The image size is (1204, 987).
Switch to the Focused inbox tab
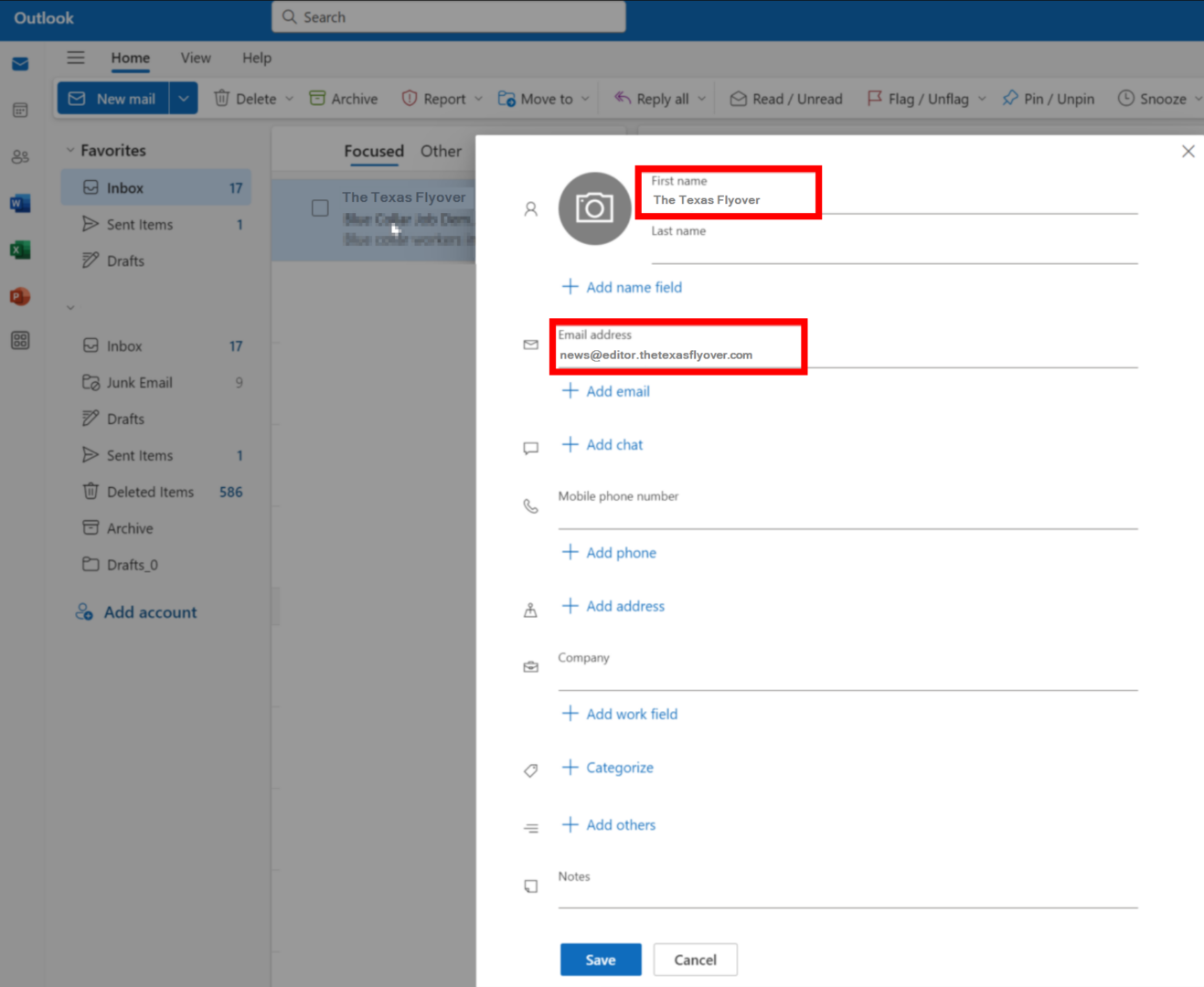(374, 151)
